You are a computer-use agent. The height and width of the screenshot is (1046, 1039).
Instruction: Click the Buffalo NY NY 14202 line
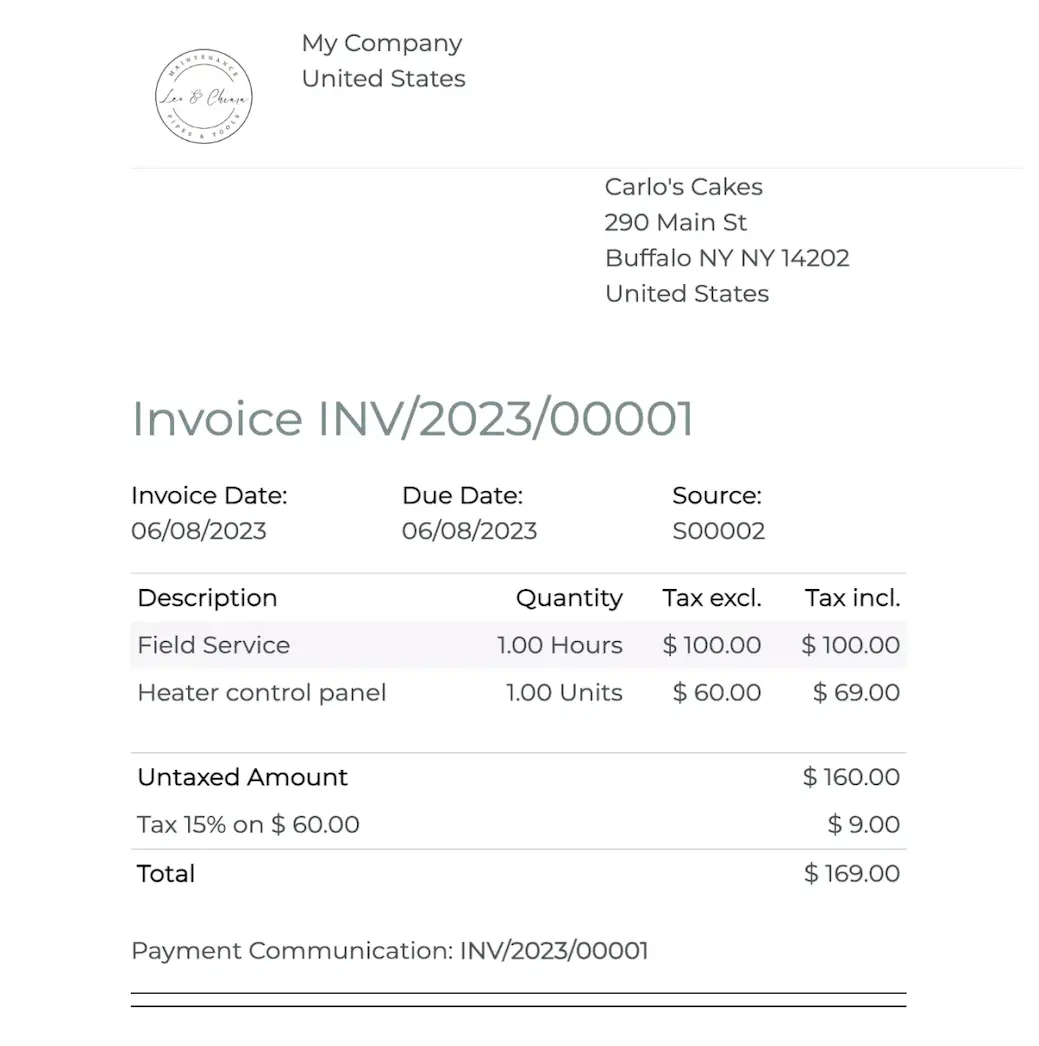click(x=727, y=258)
